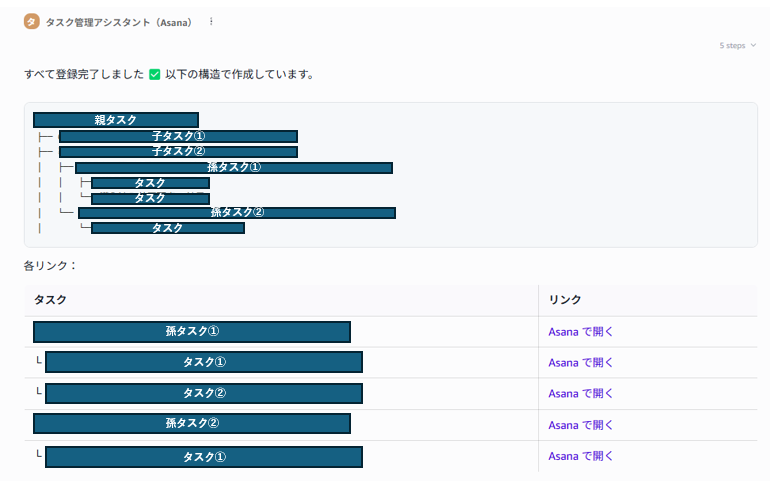Image resolution: width=772 pixels, height=481 pixels.
Task: Click the 孫タスク① cell in the links table
Action: (192, 331)
